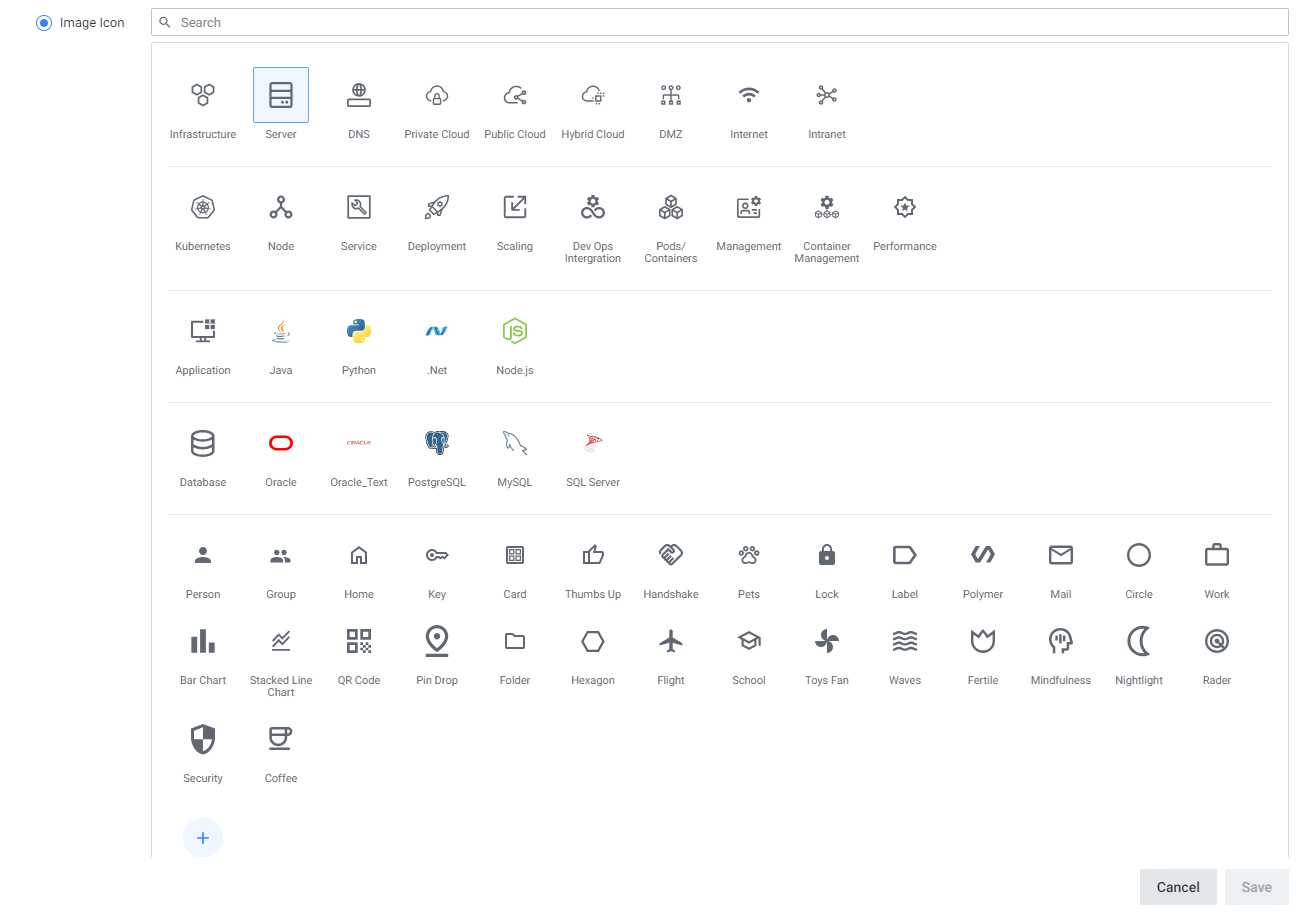This screenshot has width=1313, height=919.
Task: Choose the PostgreSQL elephant icon
Action: [x=437, y=444]
